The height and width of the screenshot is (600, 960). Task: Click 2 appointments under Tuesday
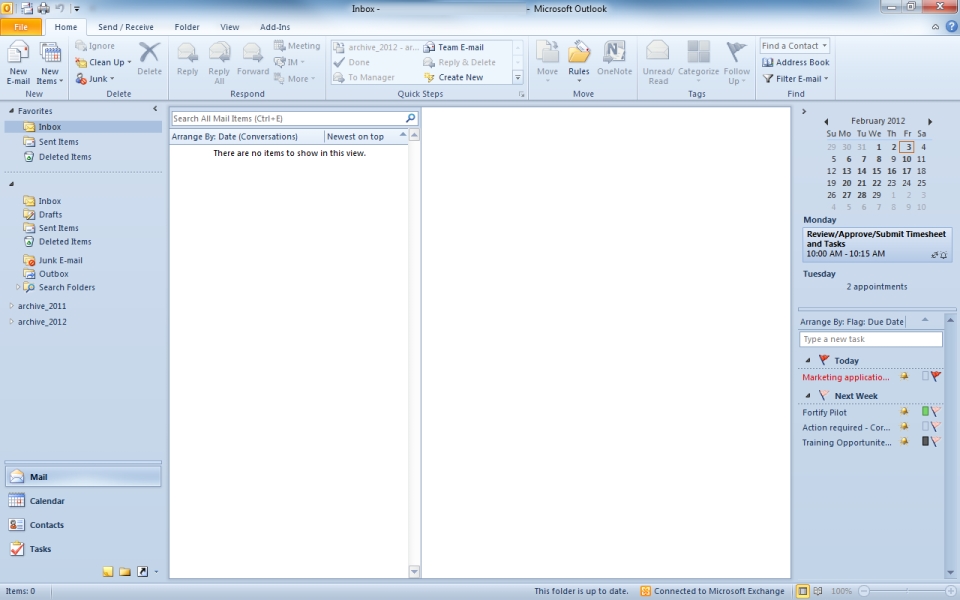[x=877, y=287]
